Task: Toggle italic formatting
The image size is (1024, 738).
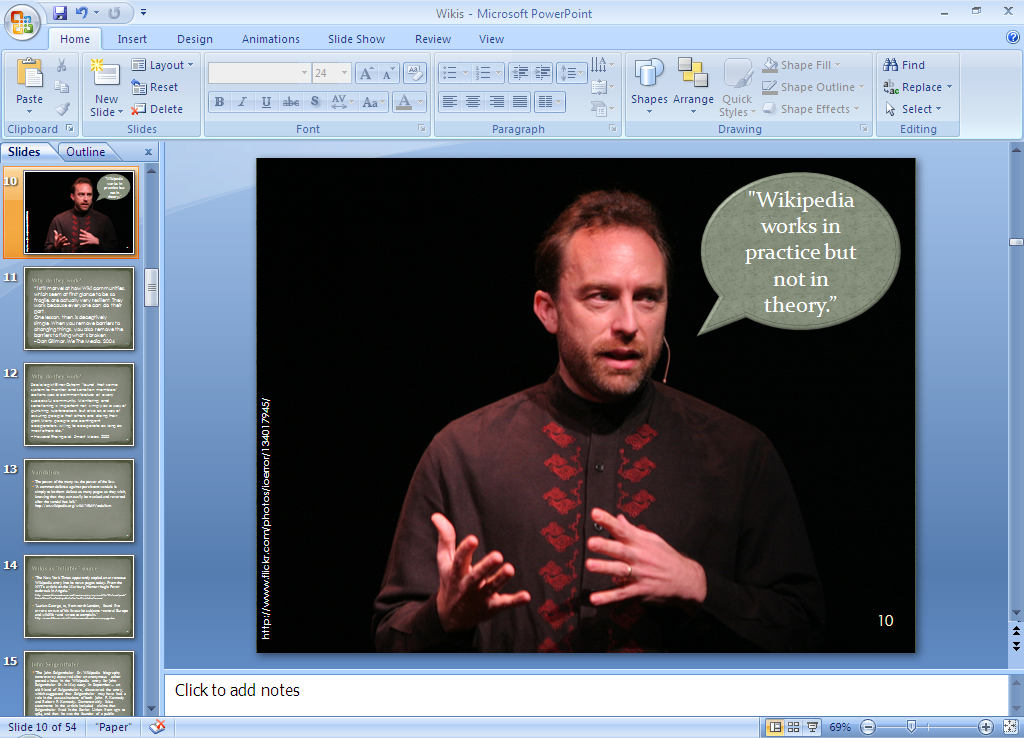Action: [242, 102]
